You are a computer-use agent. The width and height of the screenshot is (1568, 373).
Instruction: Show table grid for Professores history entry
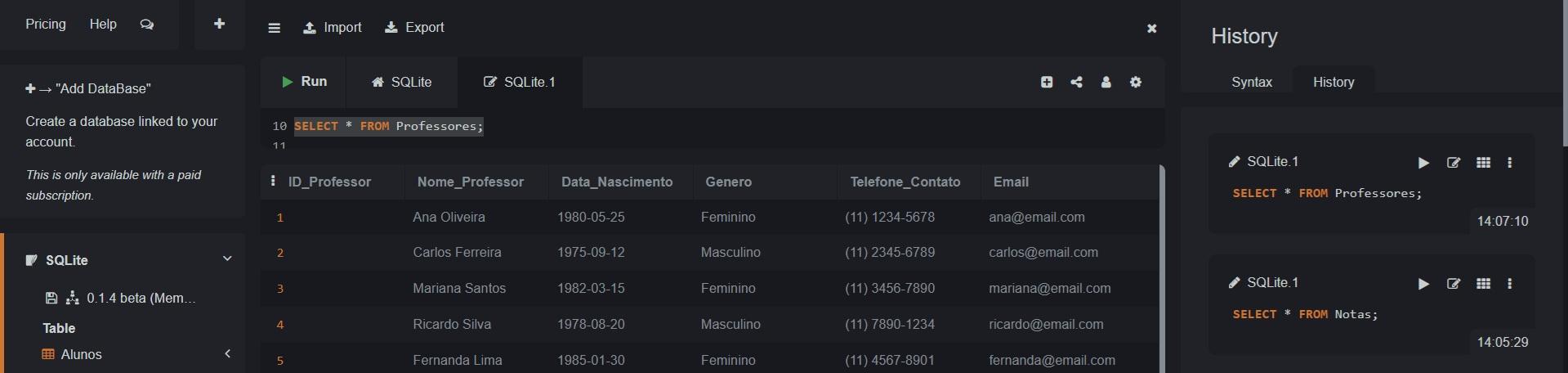(x=1484, y=163)
